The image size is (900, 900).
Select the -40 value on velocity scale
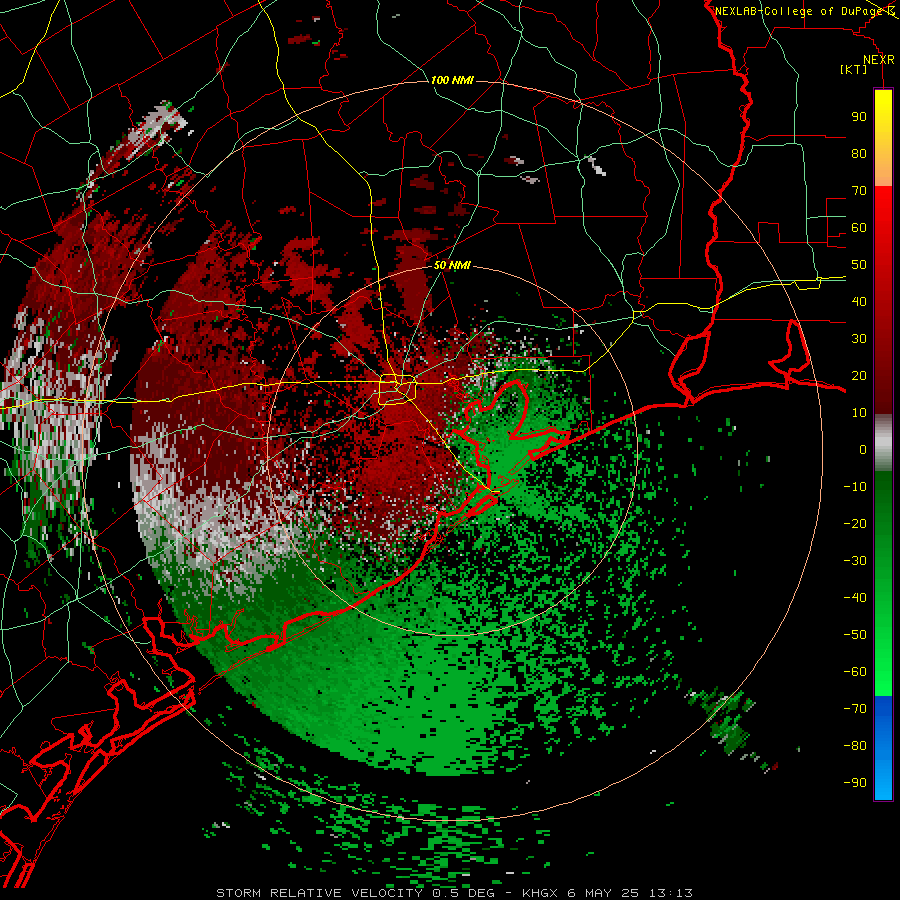tap(855, 598)
